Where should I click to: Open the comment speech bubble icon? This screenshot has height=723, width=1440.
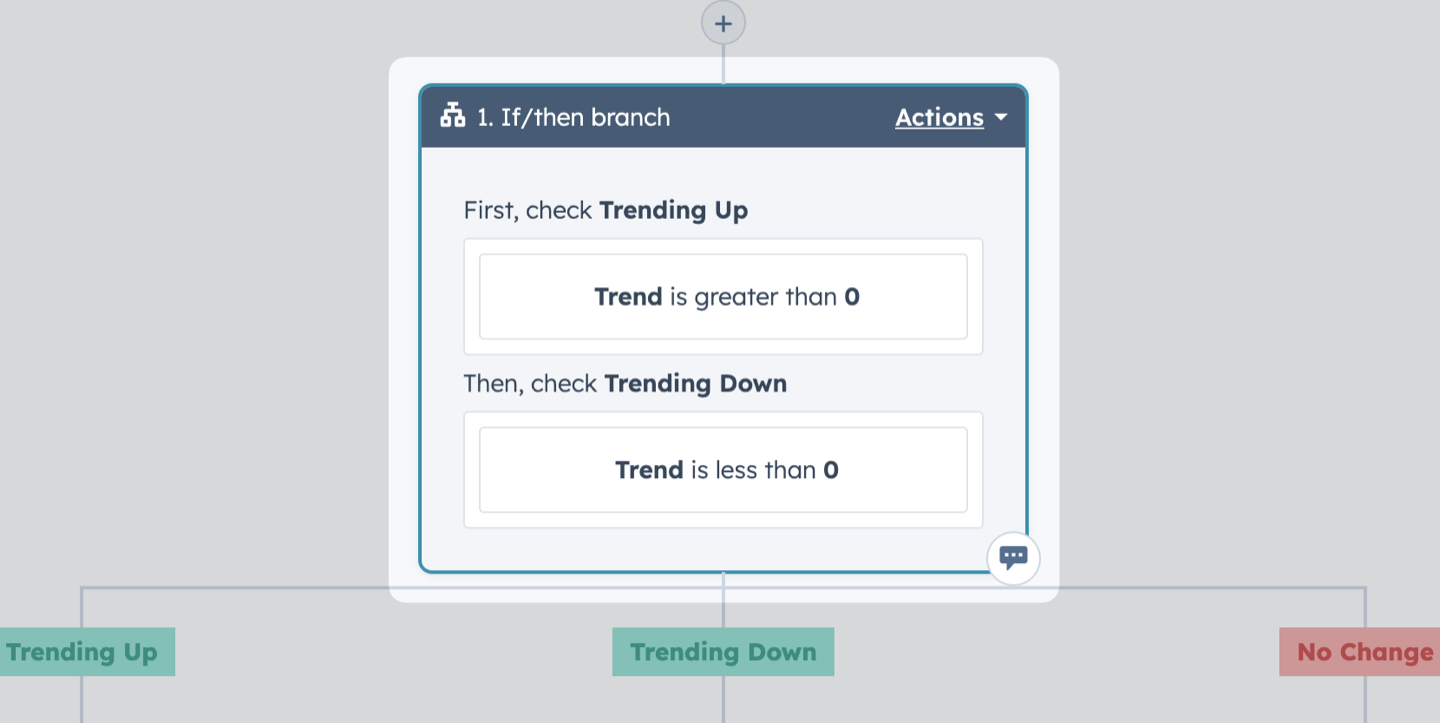click(1013, 558)
